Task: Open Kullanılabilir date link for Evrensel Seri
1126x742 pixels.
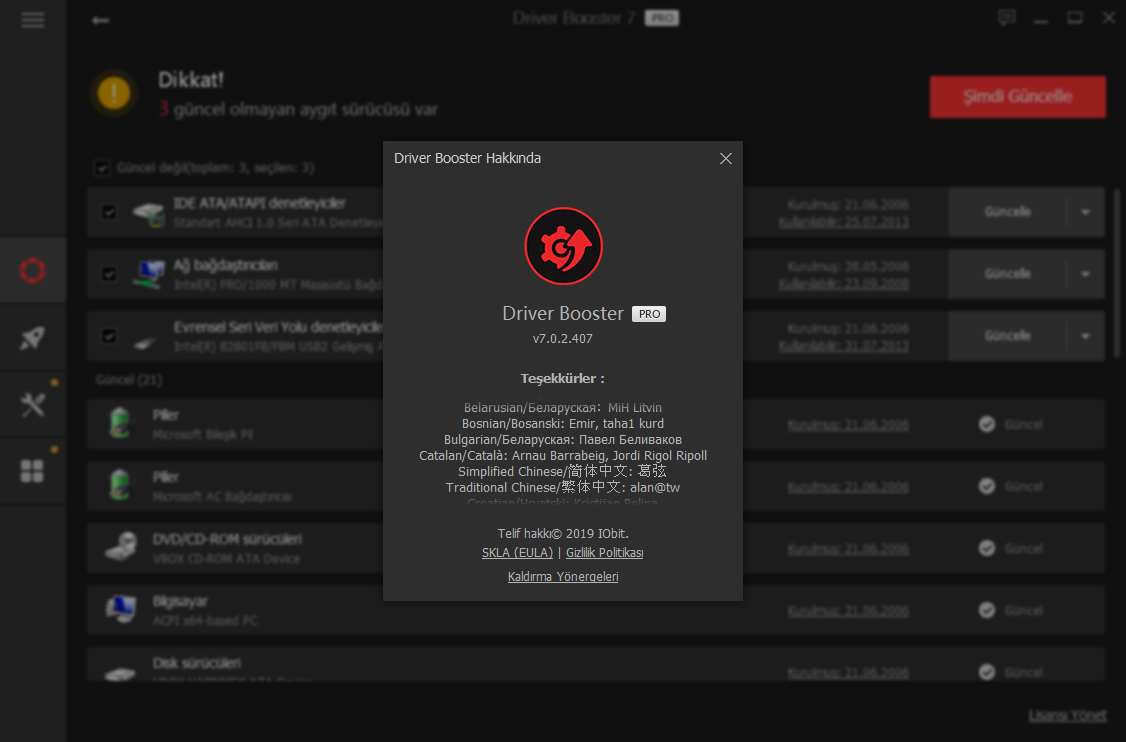Action: (x=844, y=346)
